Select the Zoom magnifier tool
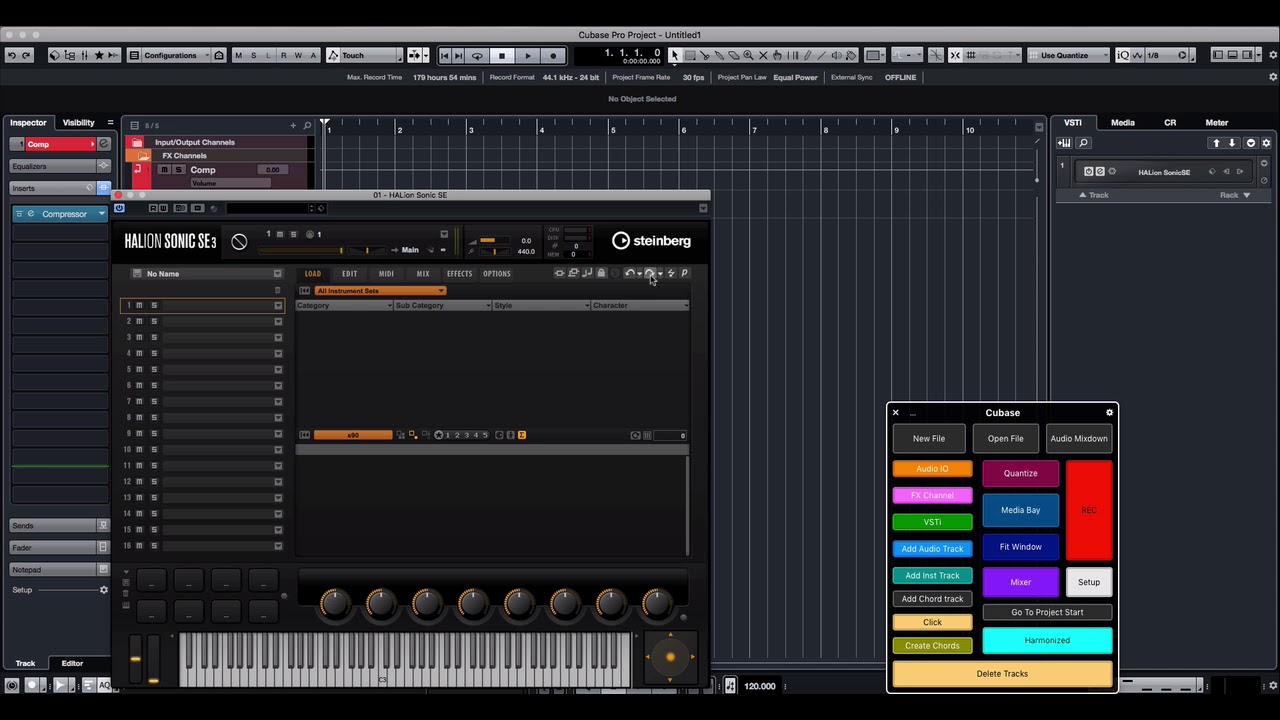1280x720 pixels. (748, 55)
